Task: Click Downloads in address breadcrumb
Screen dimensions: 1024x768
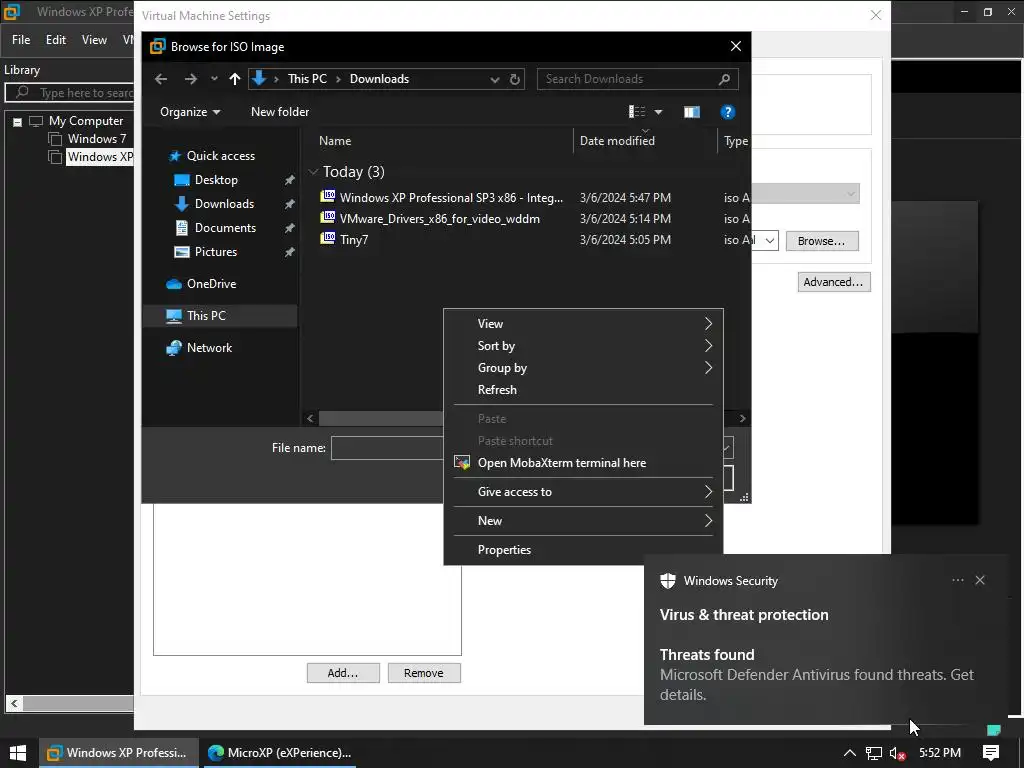Action: point(379,79)
